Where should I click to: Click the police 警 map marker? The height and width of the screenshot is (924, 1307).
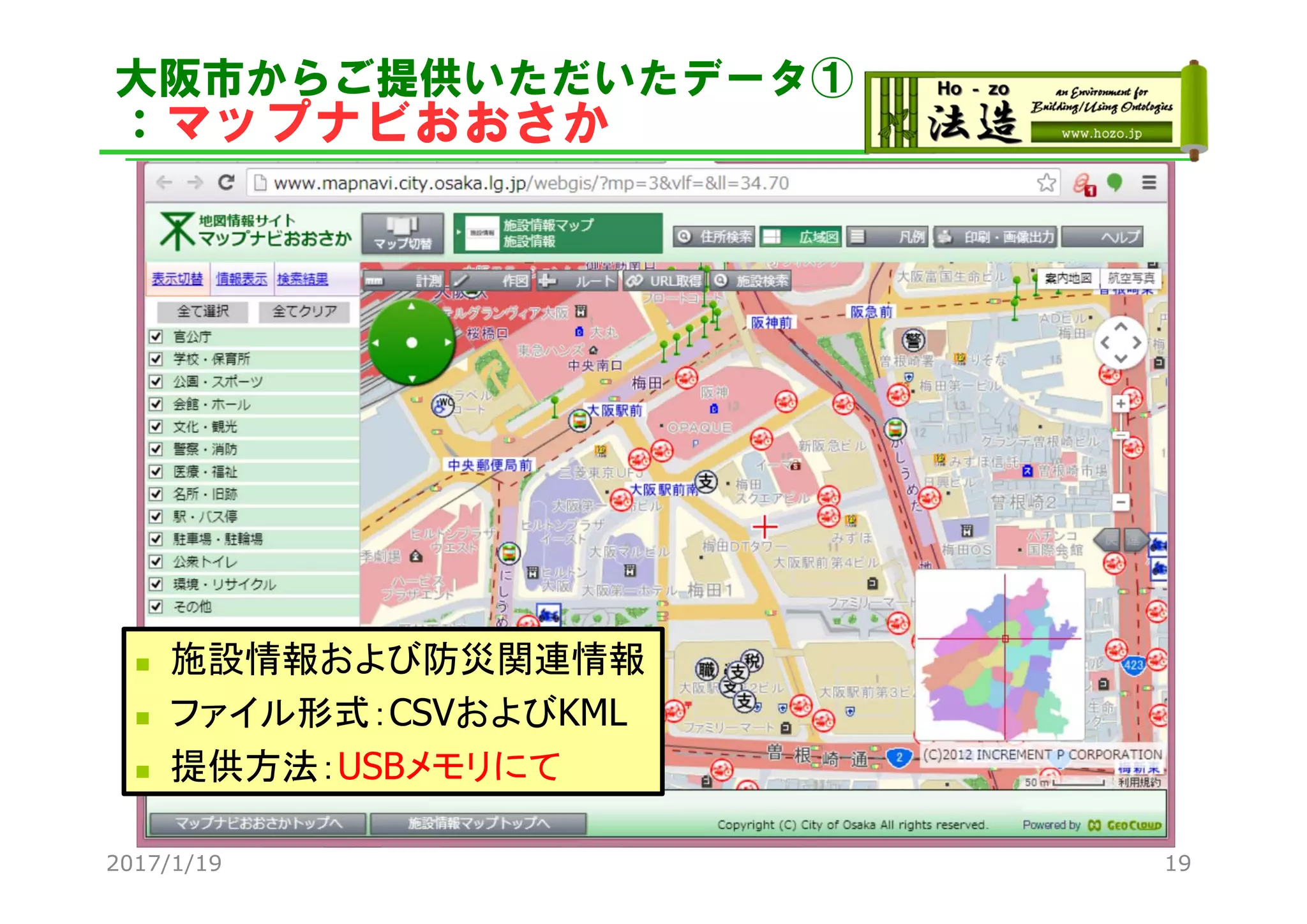(913, 339)
